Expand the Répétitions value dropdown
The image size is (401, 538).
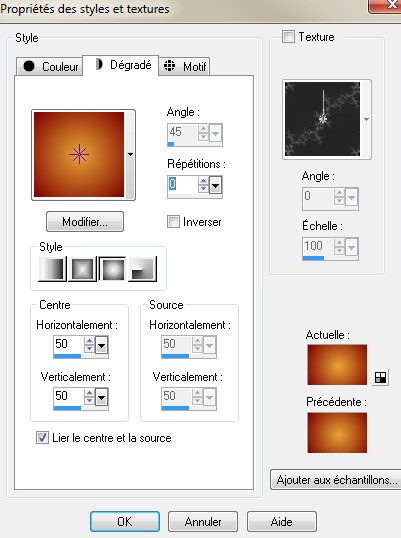(x=215, y=186)
